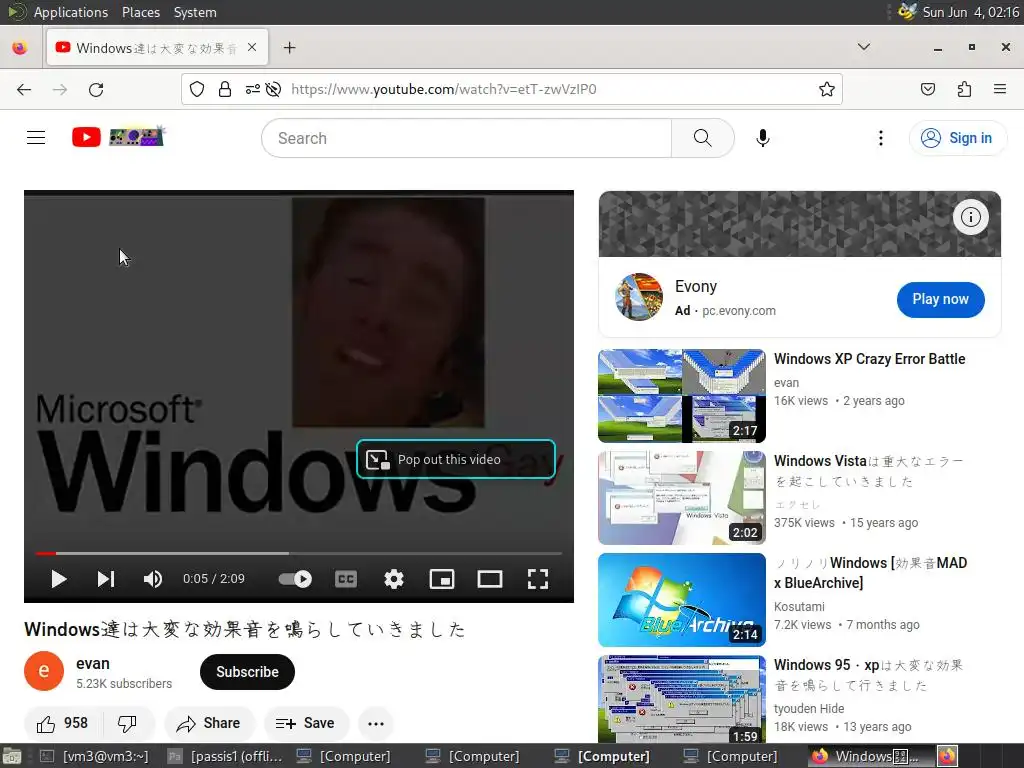
Task: Open the BlueArchive Windows video thumbnail
Action: coord(682,600)
